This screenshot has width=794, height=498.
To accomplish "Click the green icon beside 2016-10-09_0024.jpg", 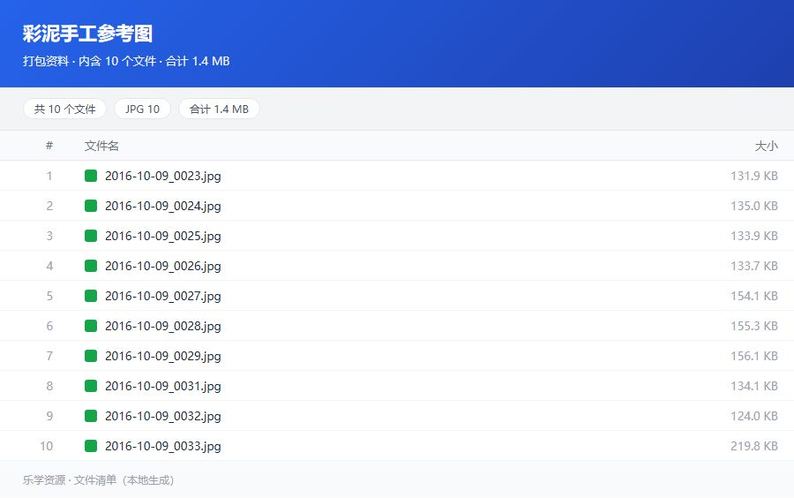I will pyautogui.click(x=91, y=206).
